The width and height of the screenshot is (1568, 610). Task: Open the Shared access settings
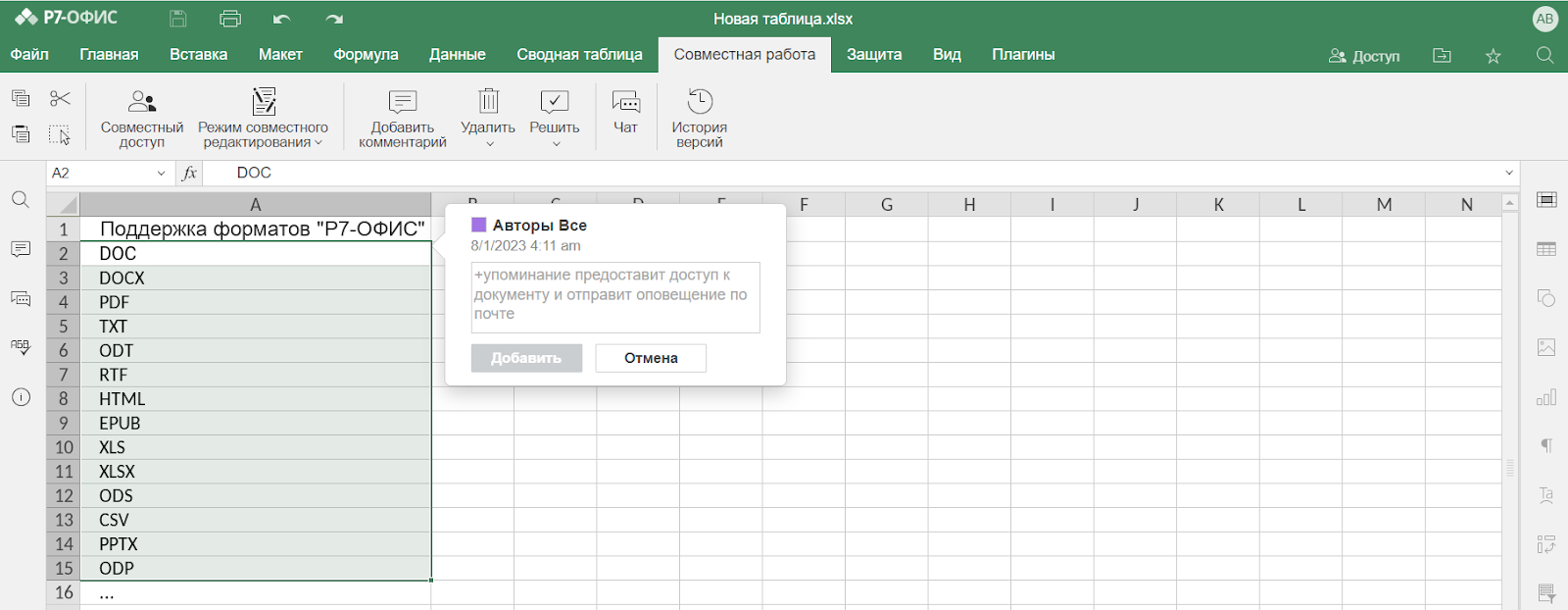click(x=142, y=119)
